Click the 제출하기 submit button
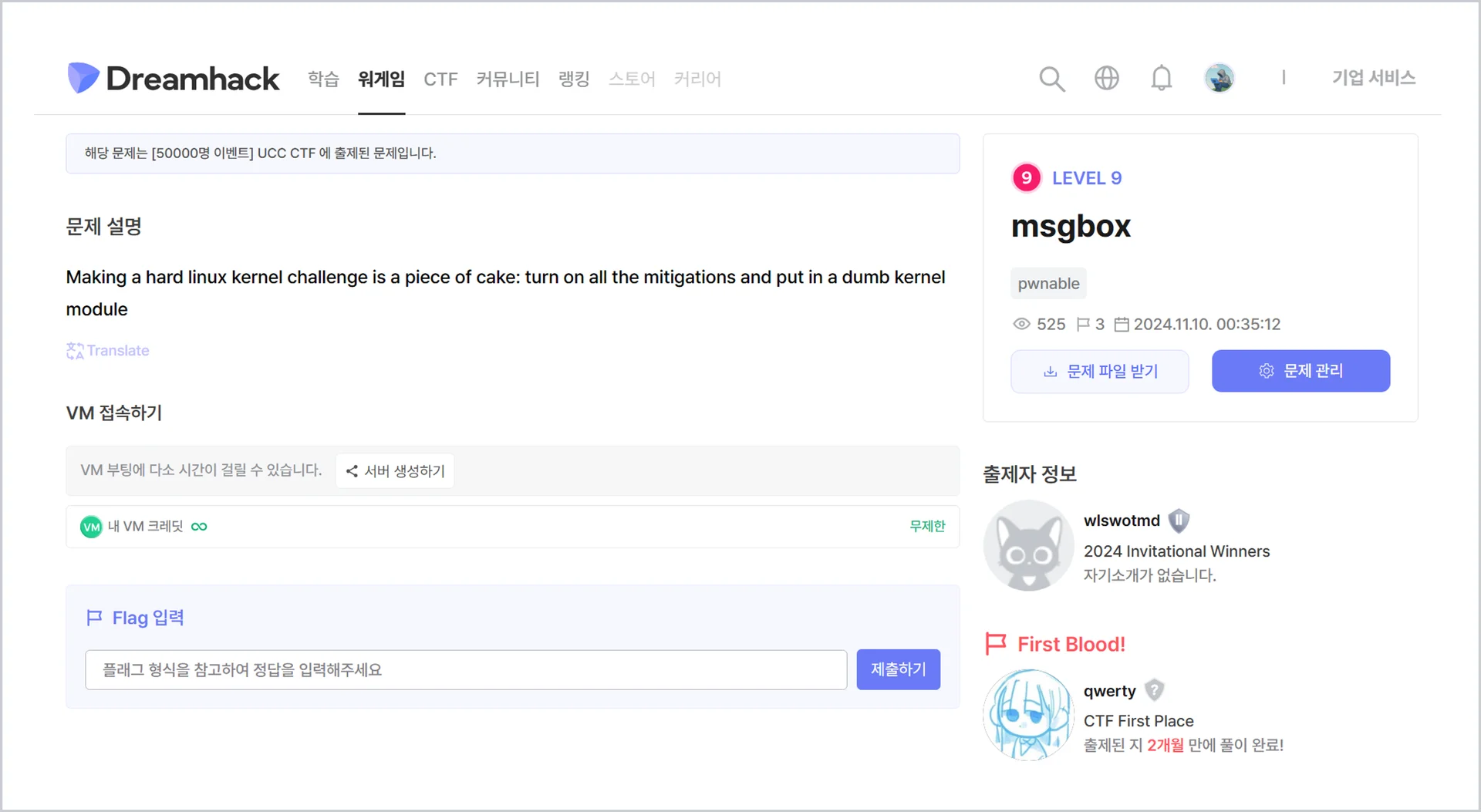Screen dimensions: 1481x812 [898, 669]
